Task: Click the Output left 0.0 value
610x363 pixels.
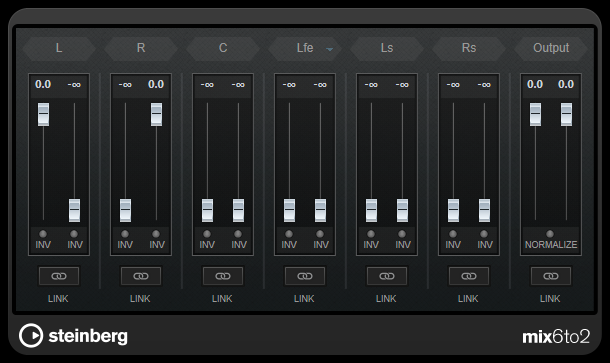Action: click(535, 84)
